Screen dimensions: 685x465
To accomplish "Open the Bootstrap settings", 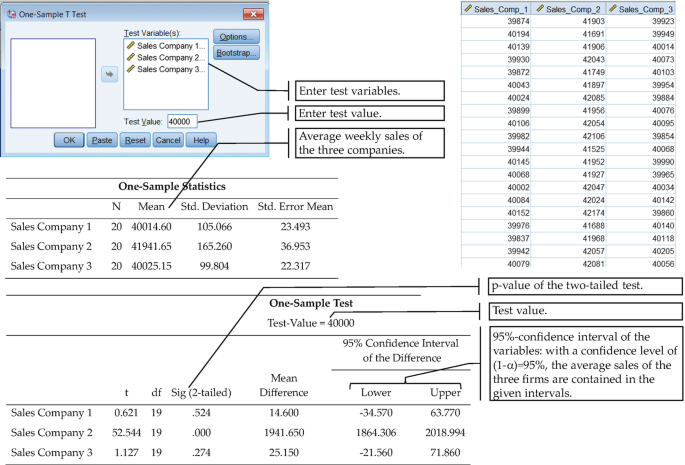I will [236, 52].
